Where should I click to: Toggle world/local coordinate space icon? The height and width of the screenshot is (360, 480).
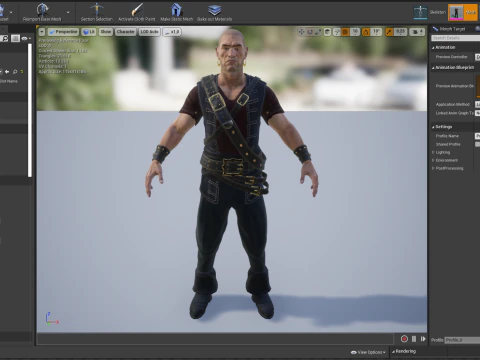[x=327, y=32]
